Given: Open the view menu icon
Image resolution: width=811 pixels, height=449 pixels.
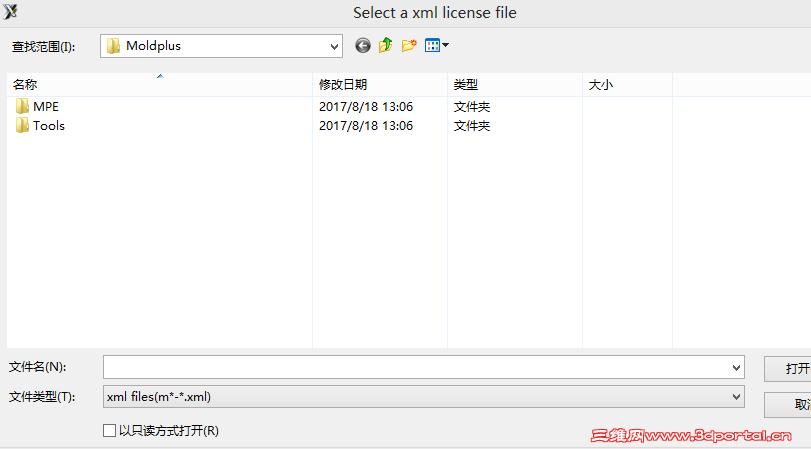Looking at the screenshot, I should (437, 46).
